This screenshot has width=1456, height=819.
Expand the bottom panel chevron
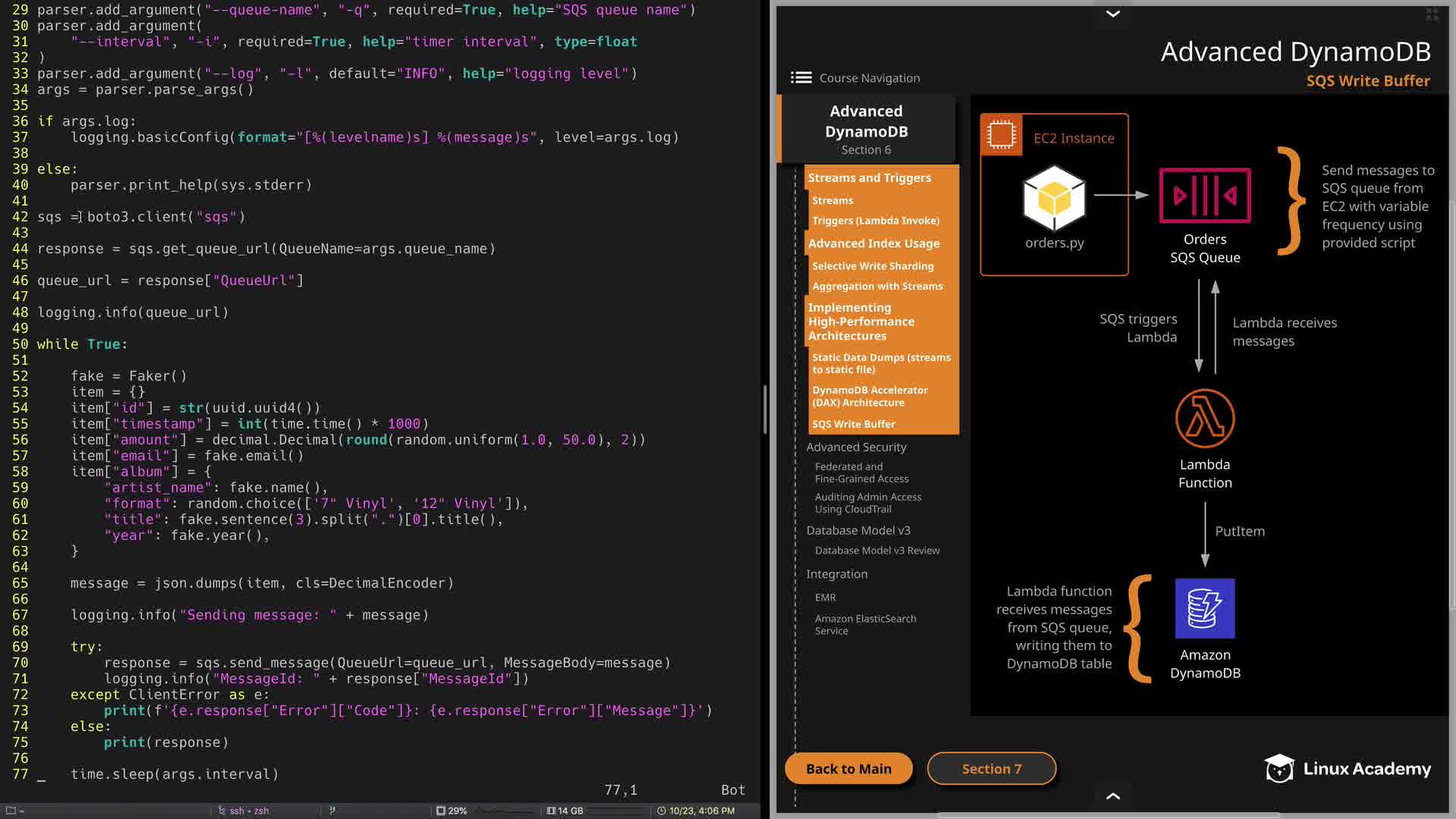coord(1112,795)
